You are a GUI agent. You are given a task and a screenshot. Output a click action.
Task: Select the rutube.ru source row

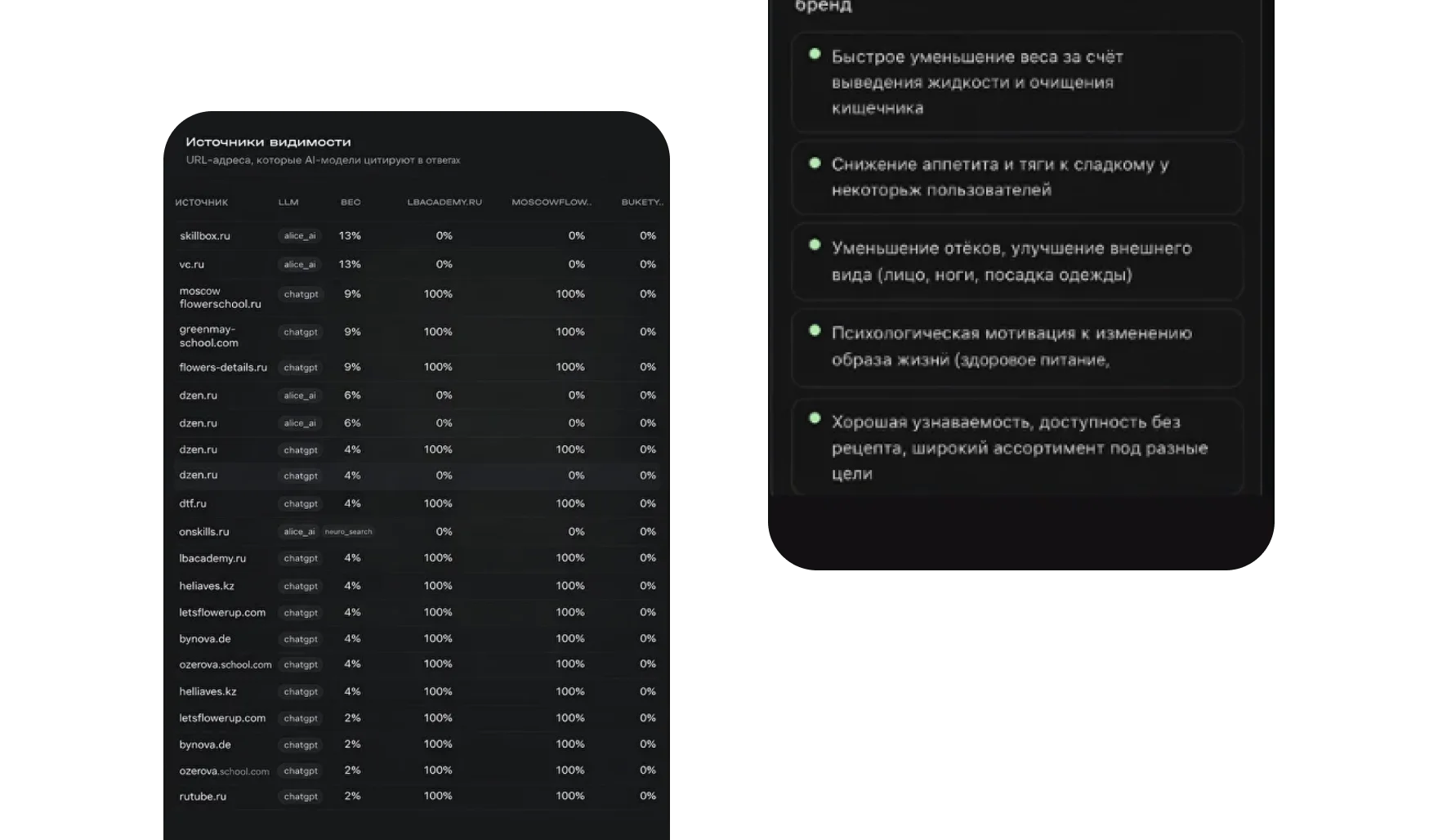click(418, 797)
